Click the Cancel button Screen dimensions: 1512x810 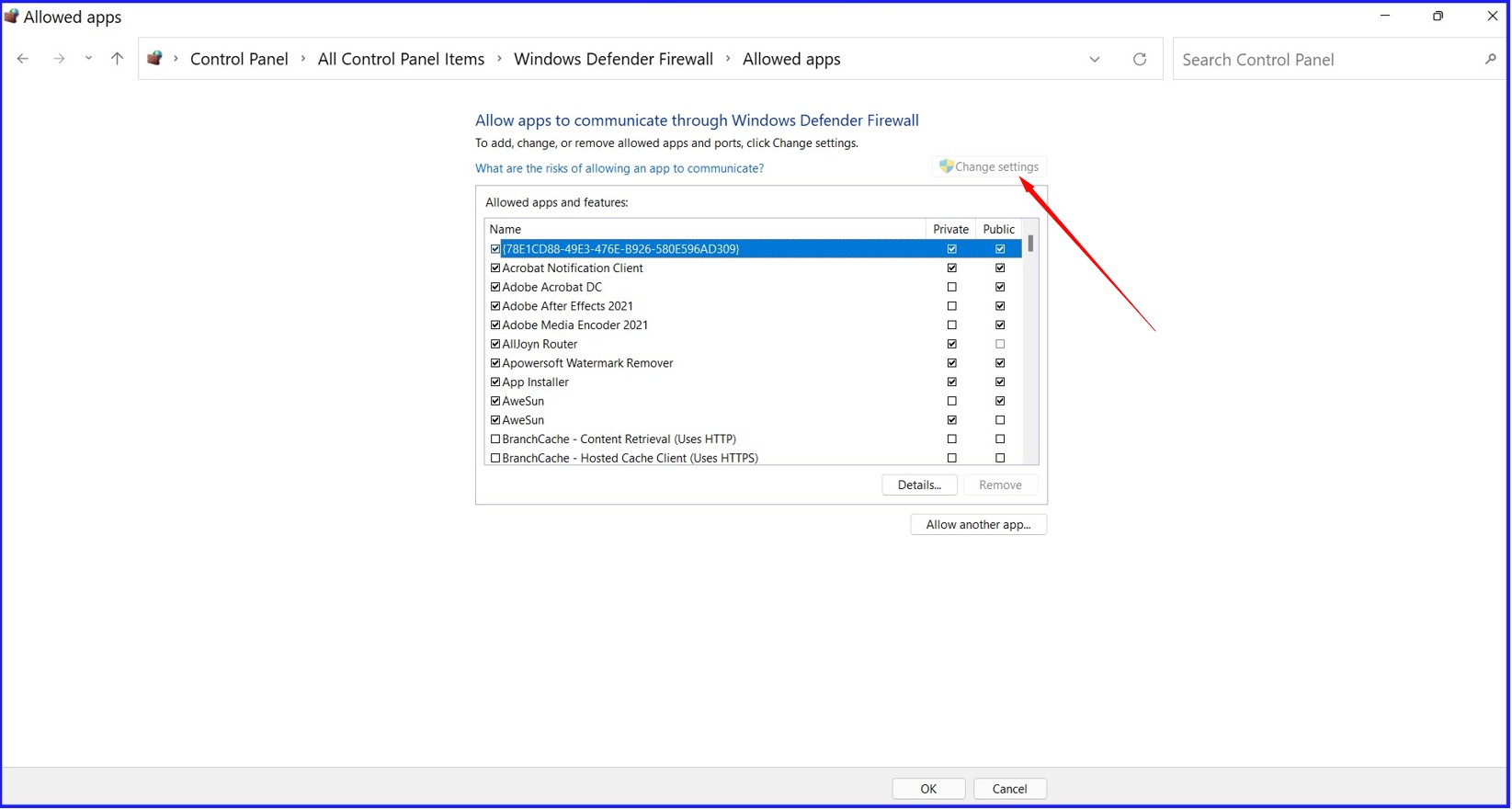(1009, 789)
